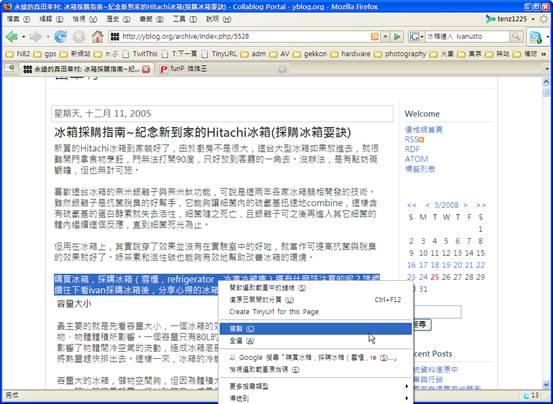Open the 工具 (T) Tools menu
This screenshot has width=553, height=404.
tap(185, 19)
